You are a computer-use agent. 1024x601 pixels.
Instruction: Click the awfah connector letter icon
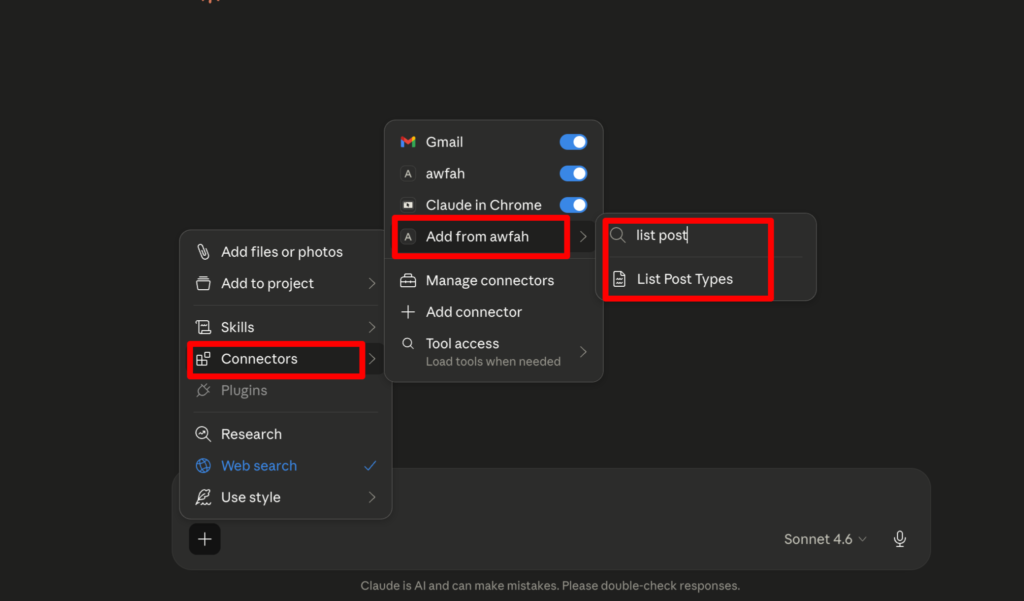click(x=408, y=173)
